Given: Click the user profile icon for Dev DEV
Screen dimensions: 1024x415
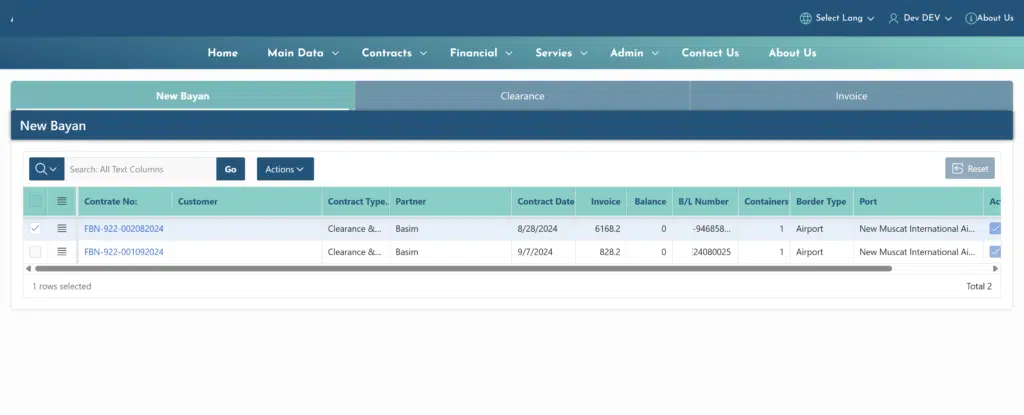Looking at the screenshot, I should (x=893, y=18).
